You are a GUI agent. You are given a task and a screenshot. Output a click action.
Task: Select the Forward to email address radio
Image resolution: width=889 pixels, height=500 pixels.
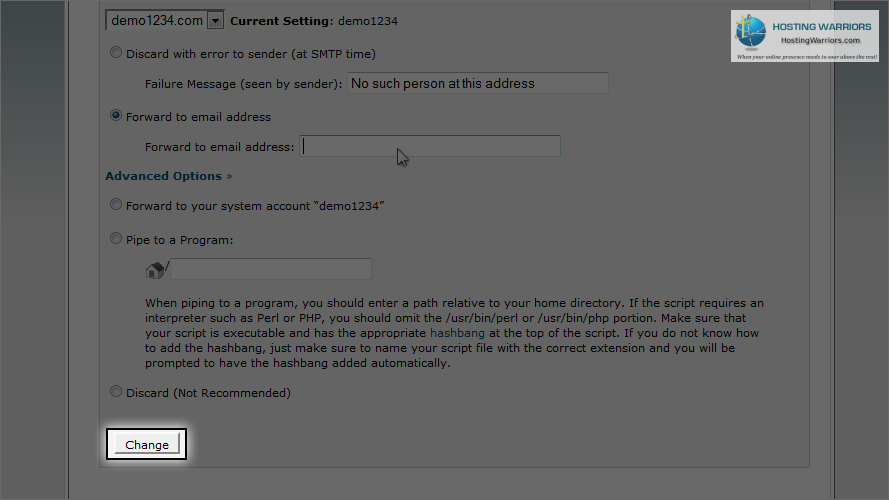pyautogui.click(x=116, y=116)
